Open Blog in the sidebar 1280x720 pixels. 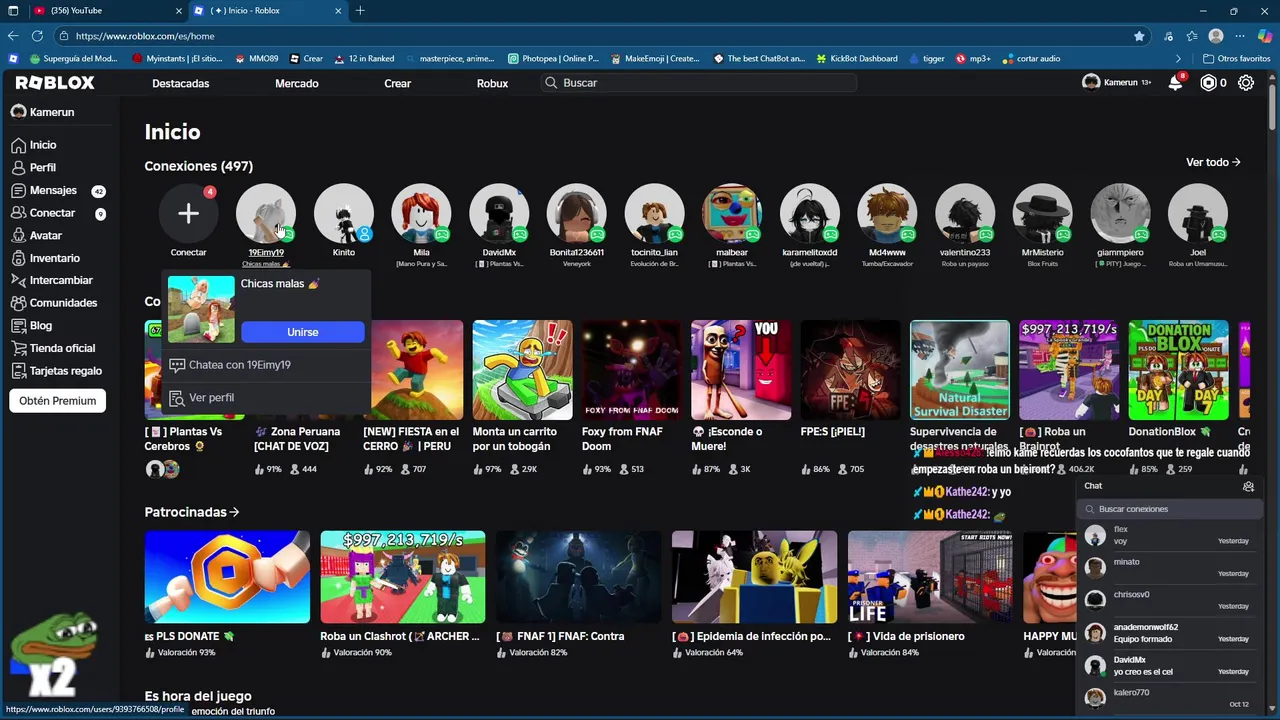[x=40, y=326]
